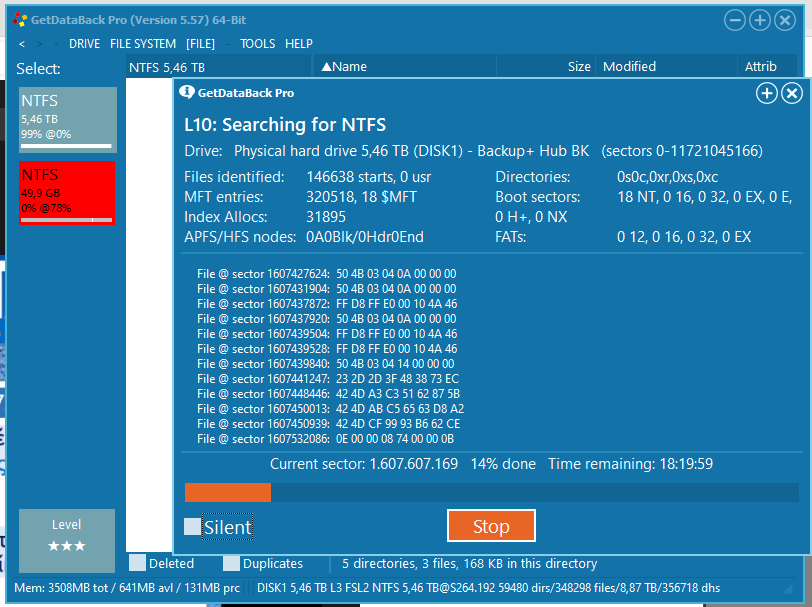
Task: Click the File @ sector 1607427624 log line
Action: coord(327,274)
